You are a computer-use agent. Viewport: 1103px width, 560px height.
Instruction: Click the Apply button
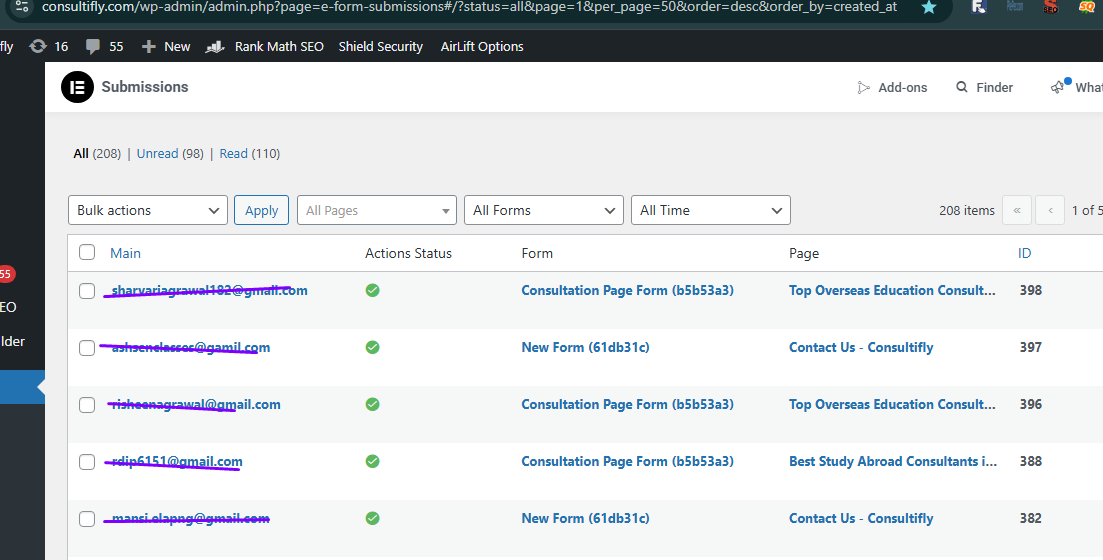(x=262, y=210)
